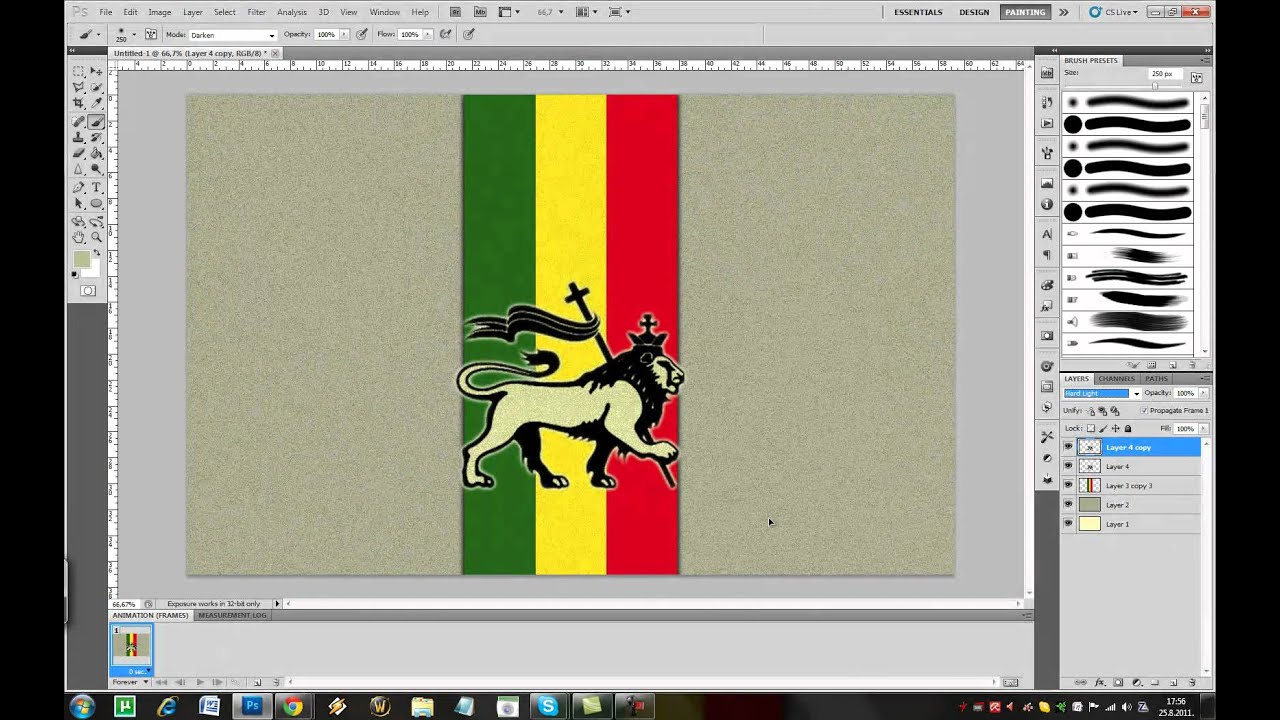The height and width of the screenshot is (720, 1280).
Task: Open the Layer menu
Action: click(193, 12)
